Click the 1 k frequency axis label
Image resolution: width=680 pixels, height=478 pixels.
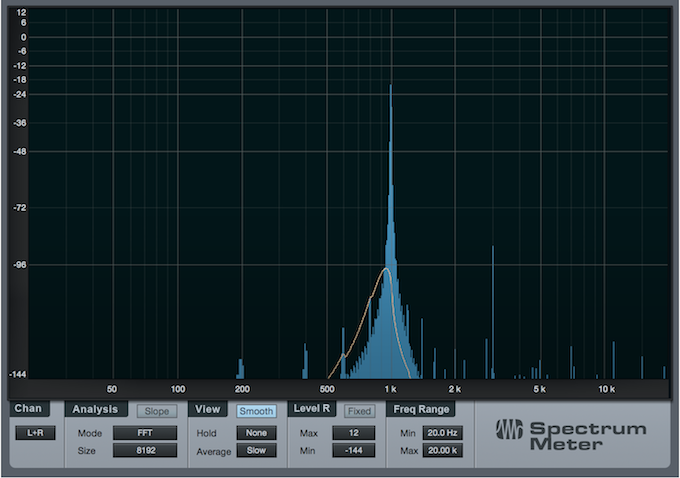click(391, 389)
